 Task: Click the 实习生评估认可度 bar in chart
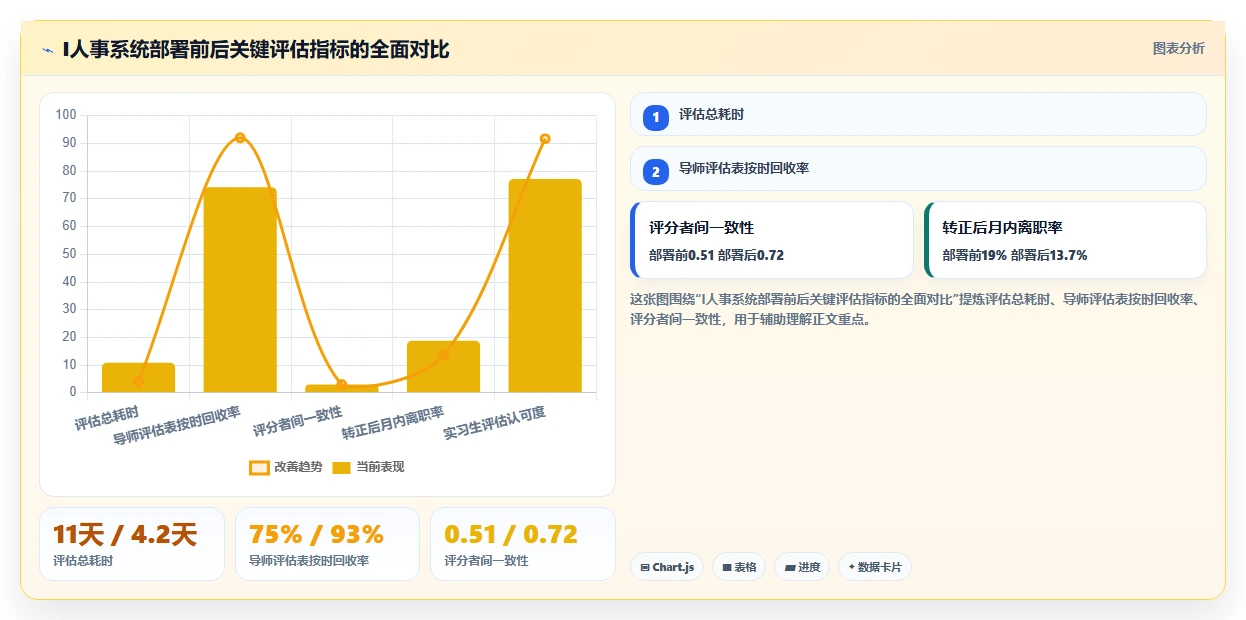point(545,286)
